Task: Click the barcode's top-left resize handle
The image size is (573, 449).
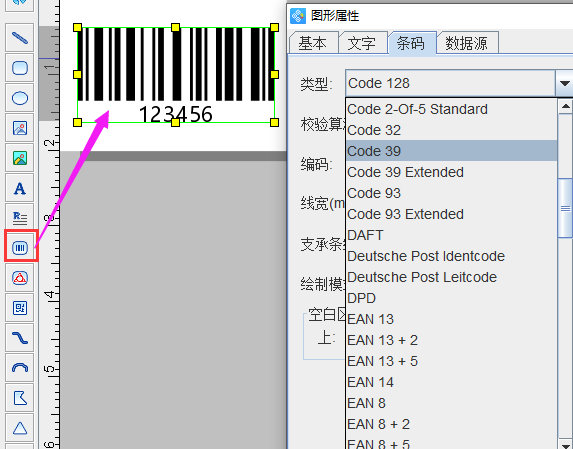Action: tap(77, 27)
